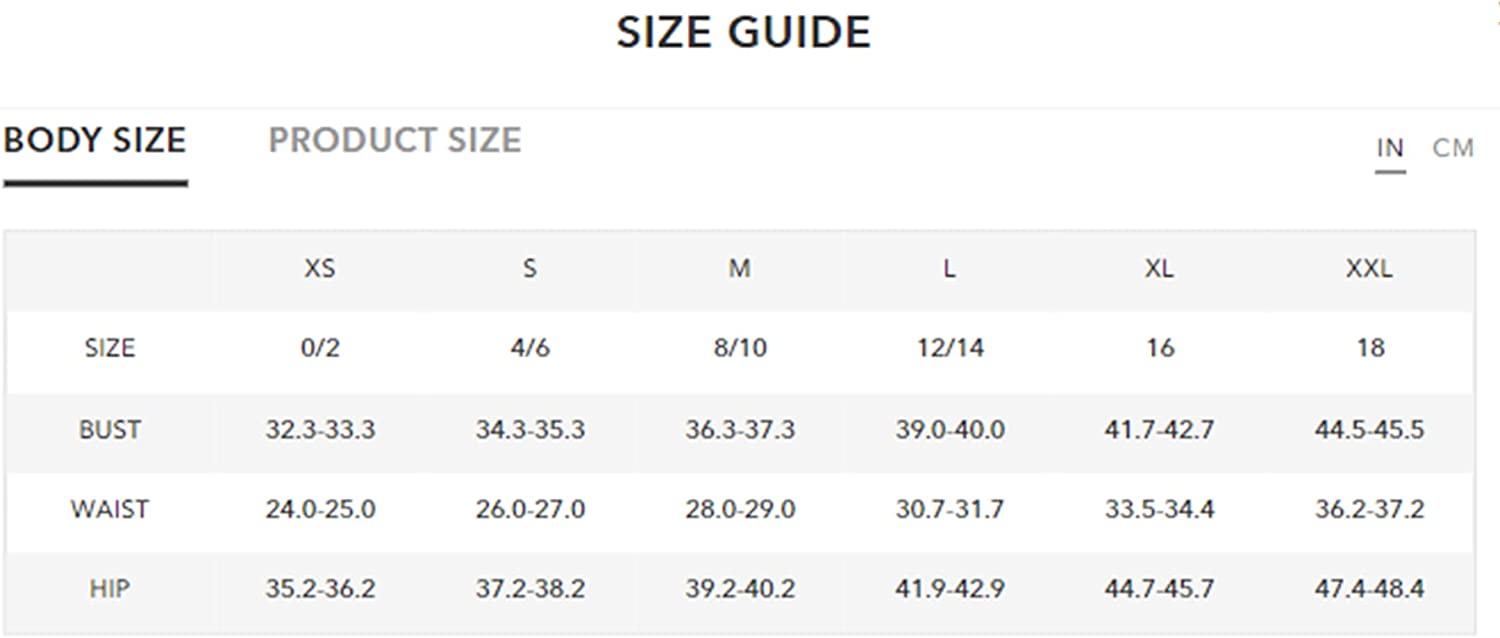Click bust value 32.3-33.3
This screenshot has width=1500, height=638.
[320, 430]
